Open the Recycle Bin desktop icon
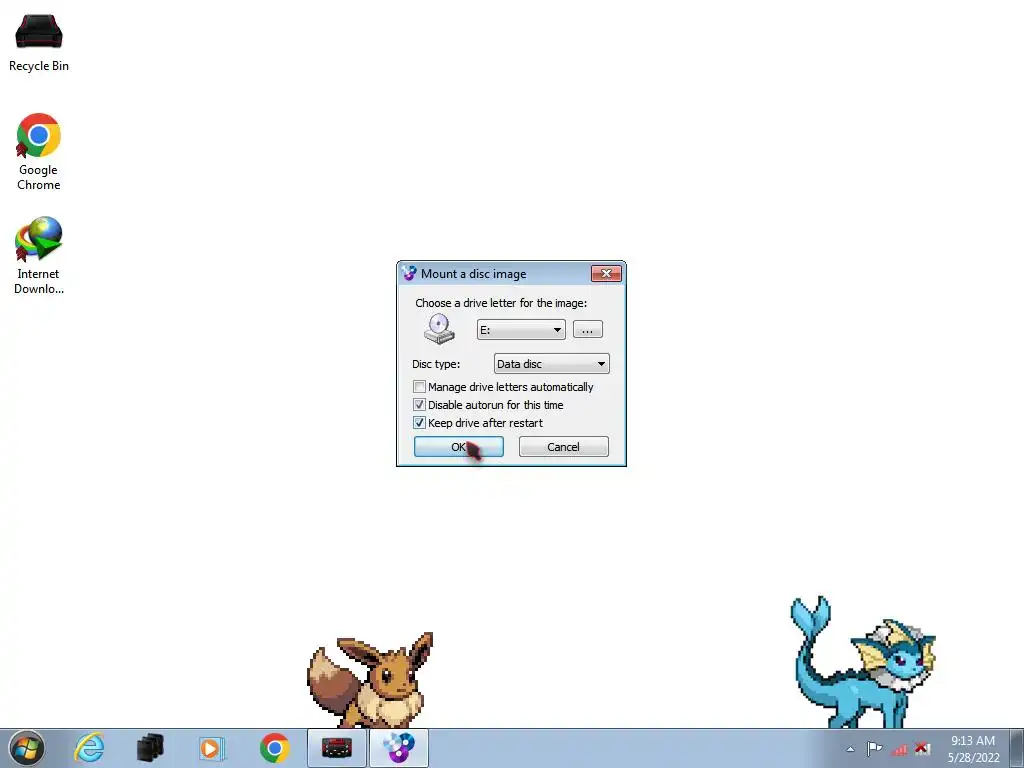Viewport: 1024px width, 768px height. pyautogui.click(x=39, y=42)
